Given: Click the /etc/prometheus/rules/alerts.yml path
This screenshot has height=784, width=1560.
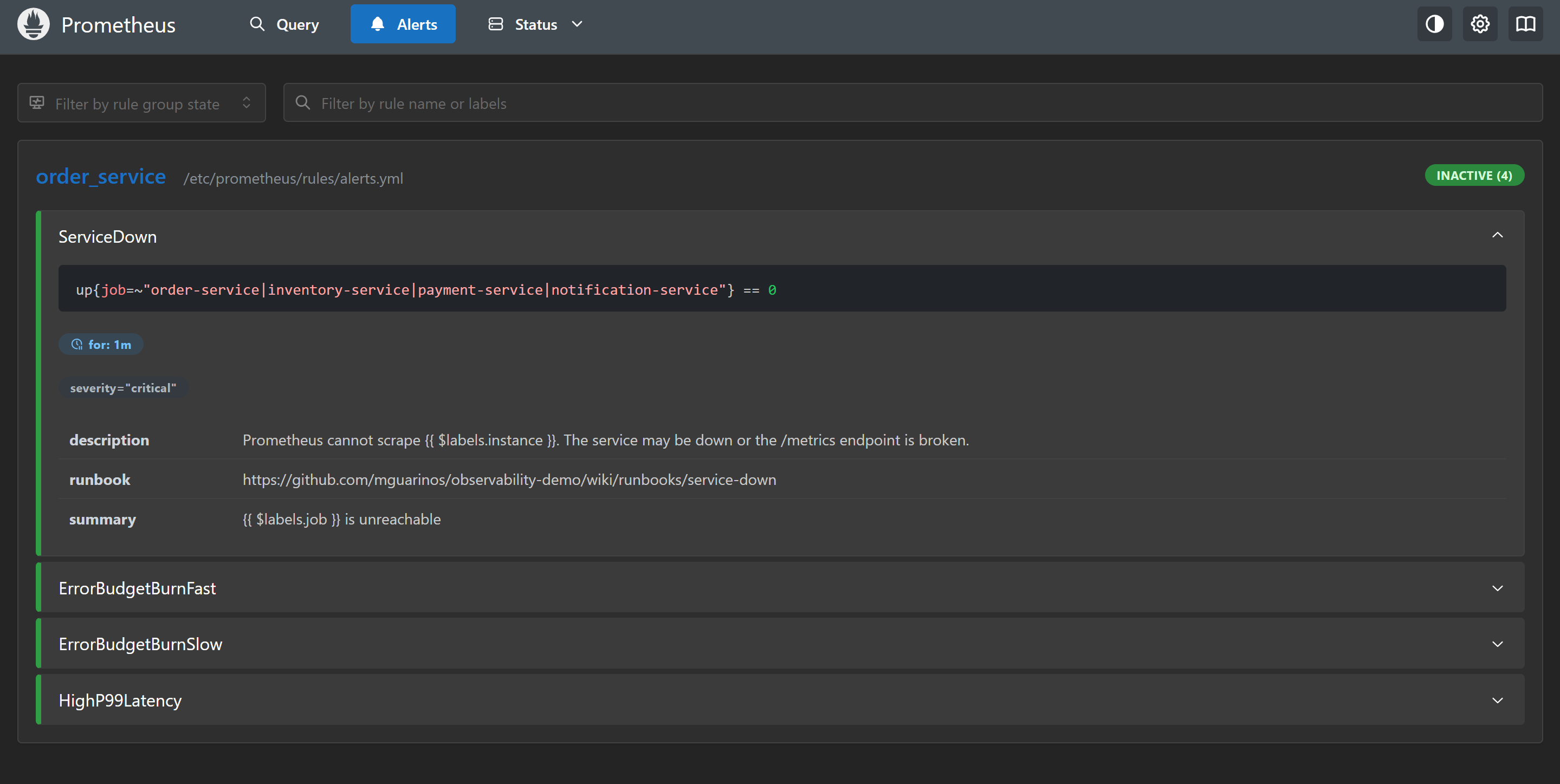Looking at the screenshot, I should pos(293,179).
